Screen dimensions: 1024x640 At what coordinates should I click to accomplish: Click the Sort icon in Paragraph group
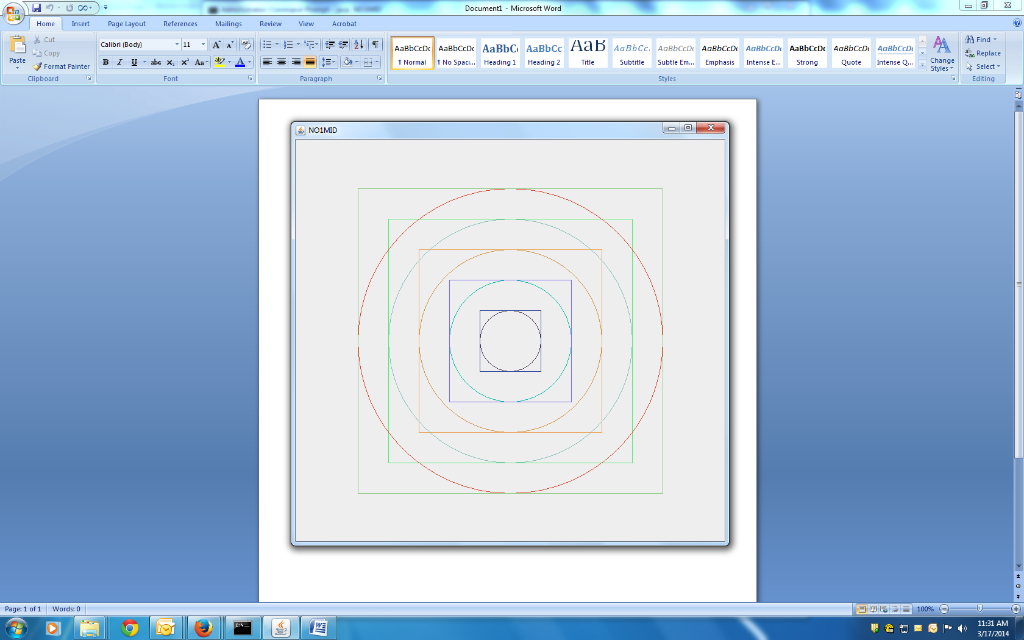pyautogui.click(x=359, y=43)
